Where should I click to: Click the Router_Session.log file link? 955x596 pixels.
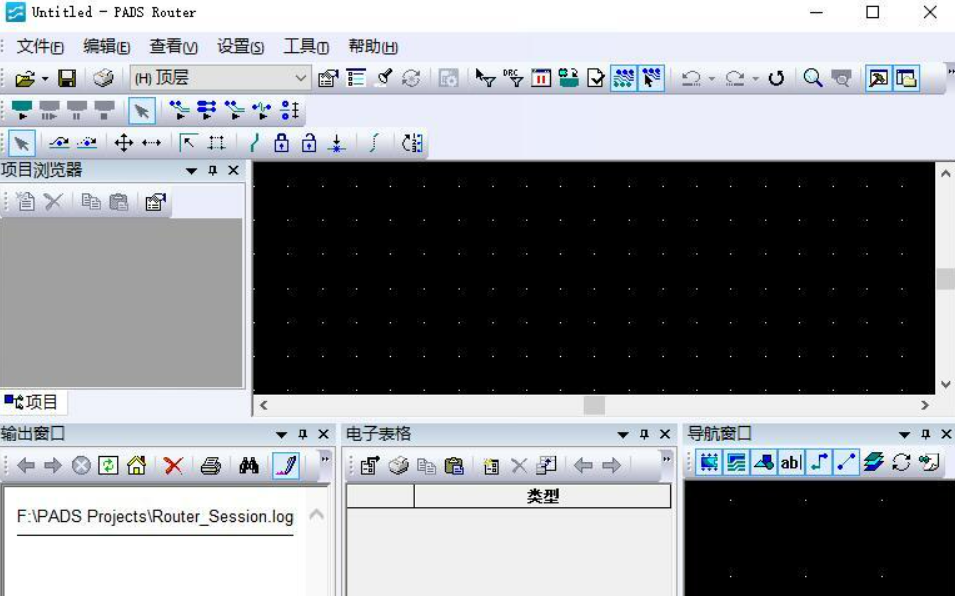point(155,517)
